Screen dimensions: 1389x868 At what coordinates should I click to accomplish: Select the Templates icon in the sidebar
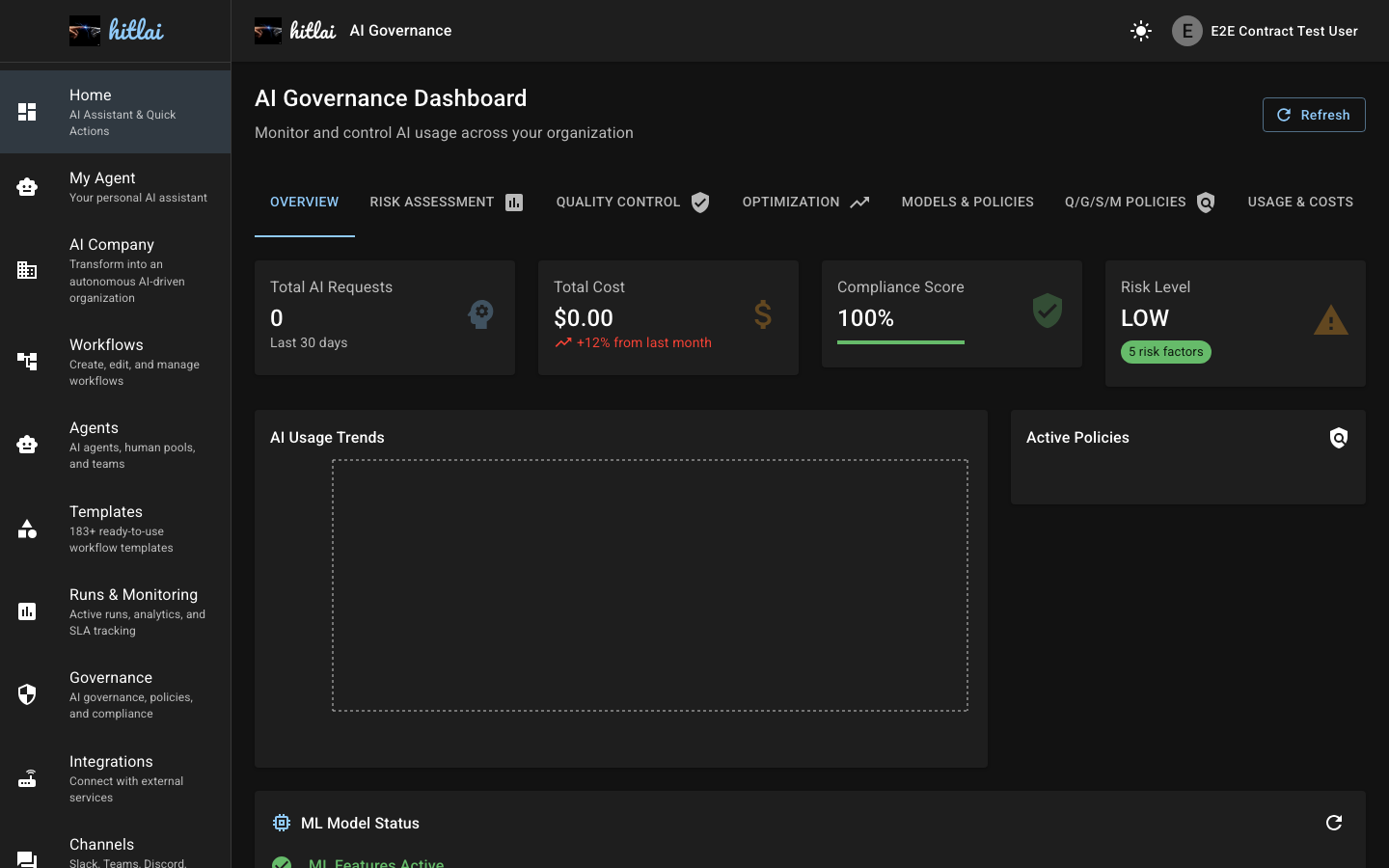(27, 529)
